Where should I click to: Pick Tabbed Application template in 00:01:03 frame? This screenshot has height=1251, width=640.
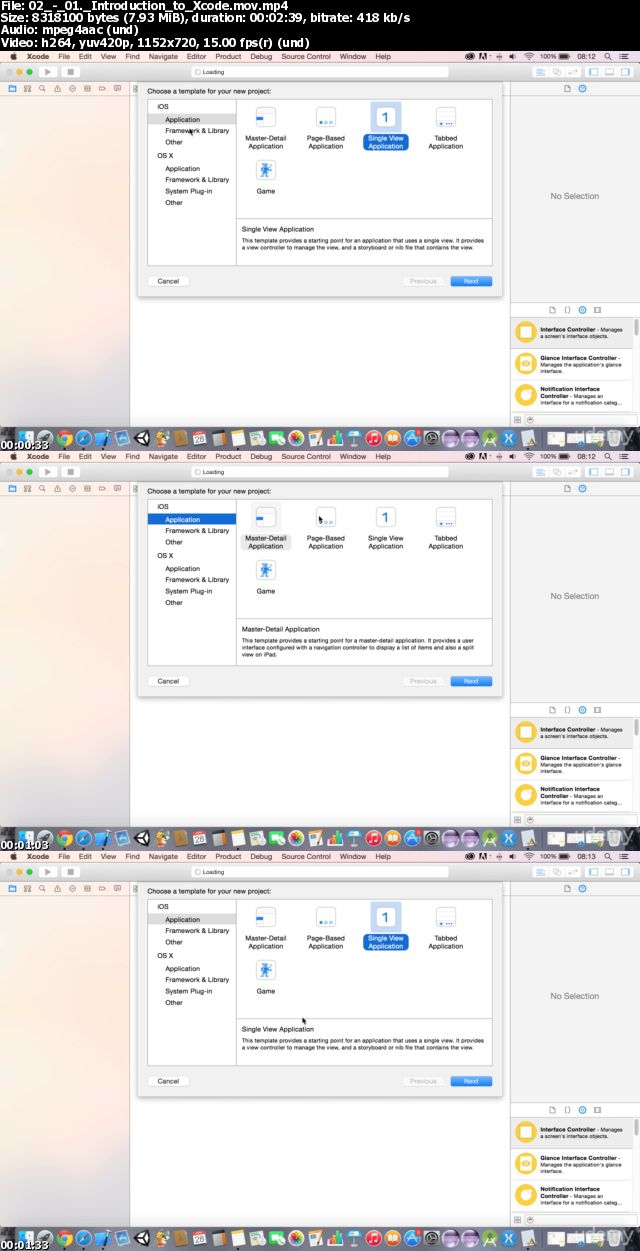(x=446, y=529)
